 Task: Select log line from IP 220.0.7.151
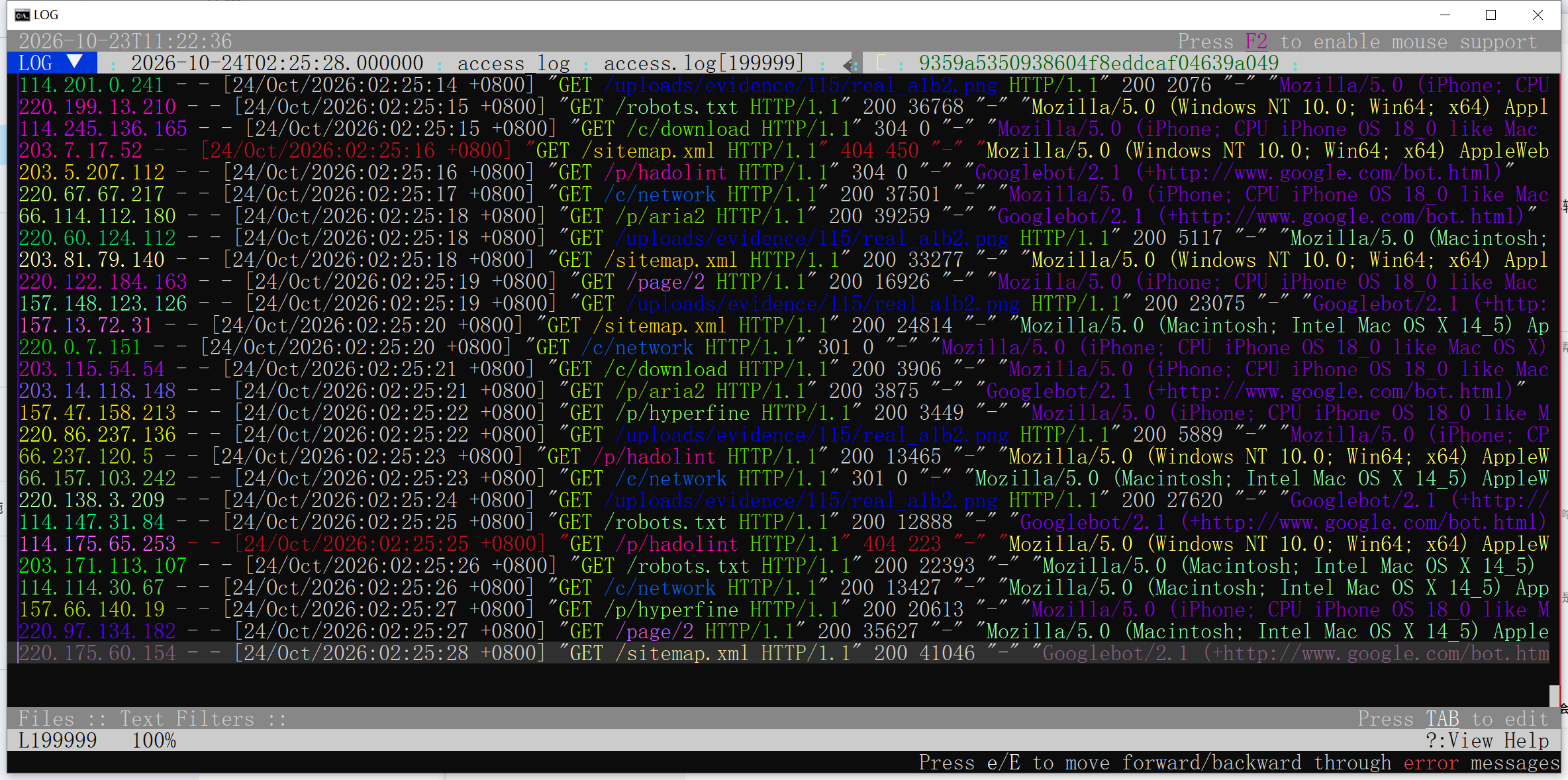pyautogui.click(x=783, y=347)
